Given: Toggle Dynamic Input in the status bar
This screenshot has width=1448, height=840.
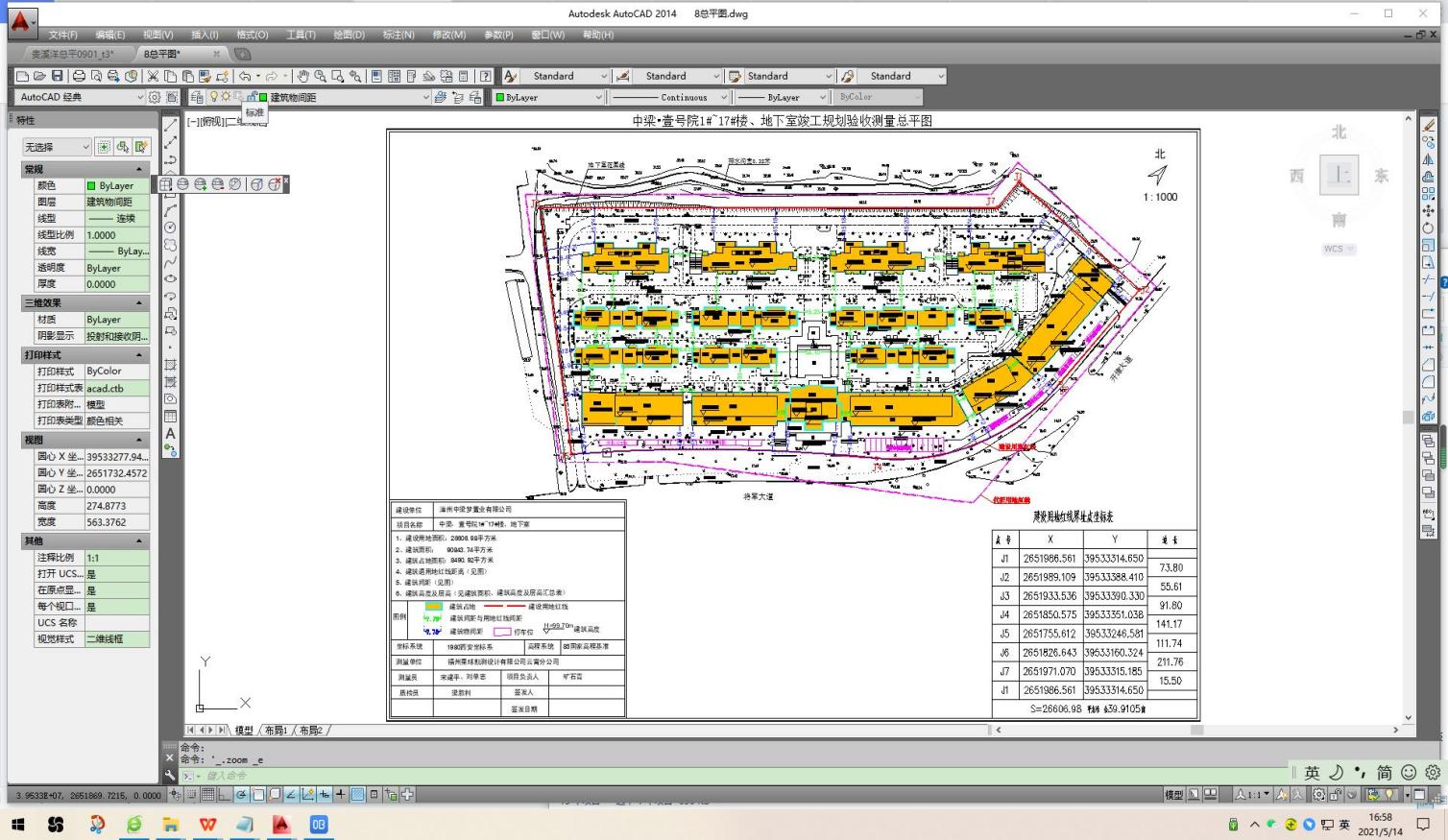Looking at the screenshot, I should click(325, 794).
